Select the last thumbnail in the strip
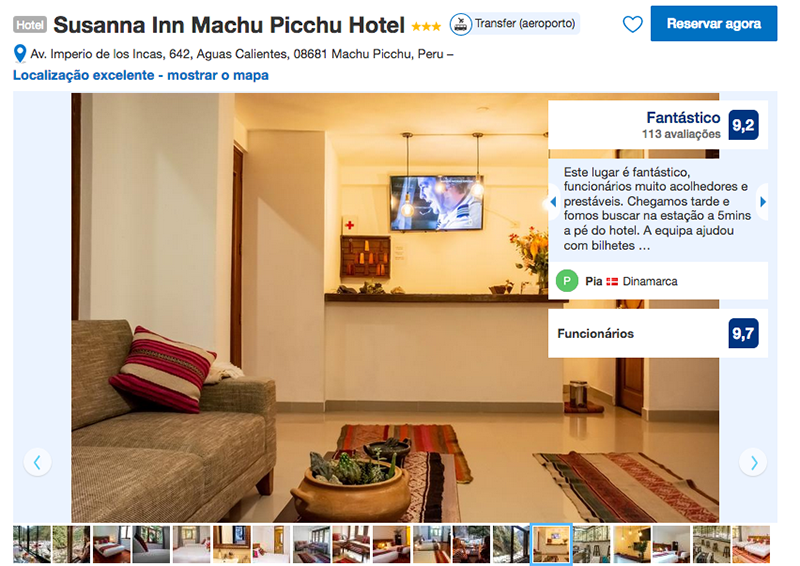 [751, 545]
